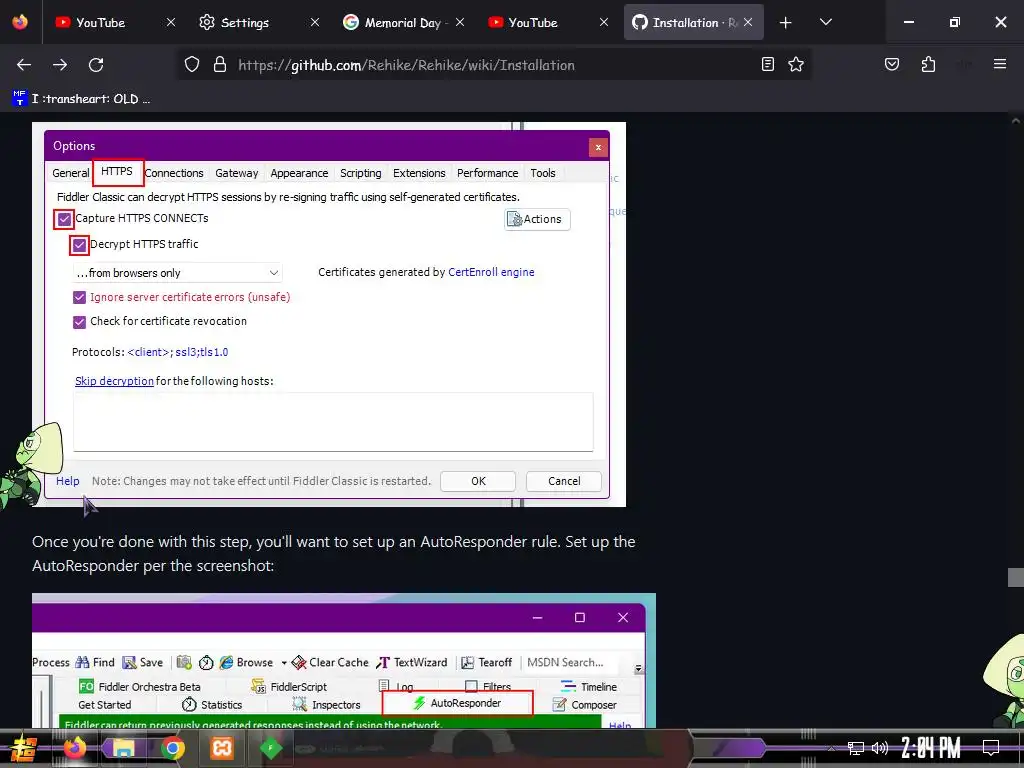Image resolution: width=1024 pixels, height=768 pixels.
Task: Bookmark this page with the star
Action: coord(795,64)
